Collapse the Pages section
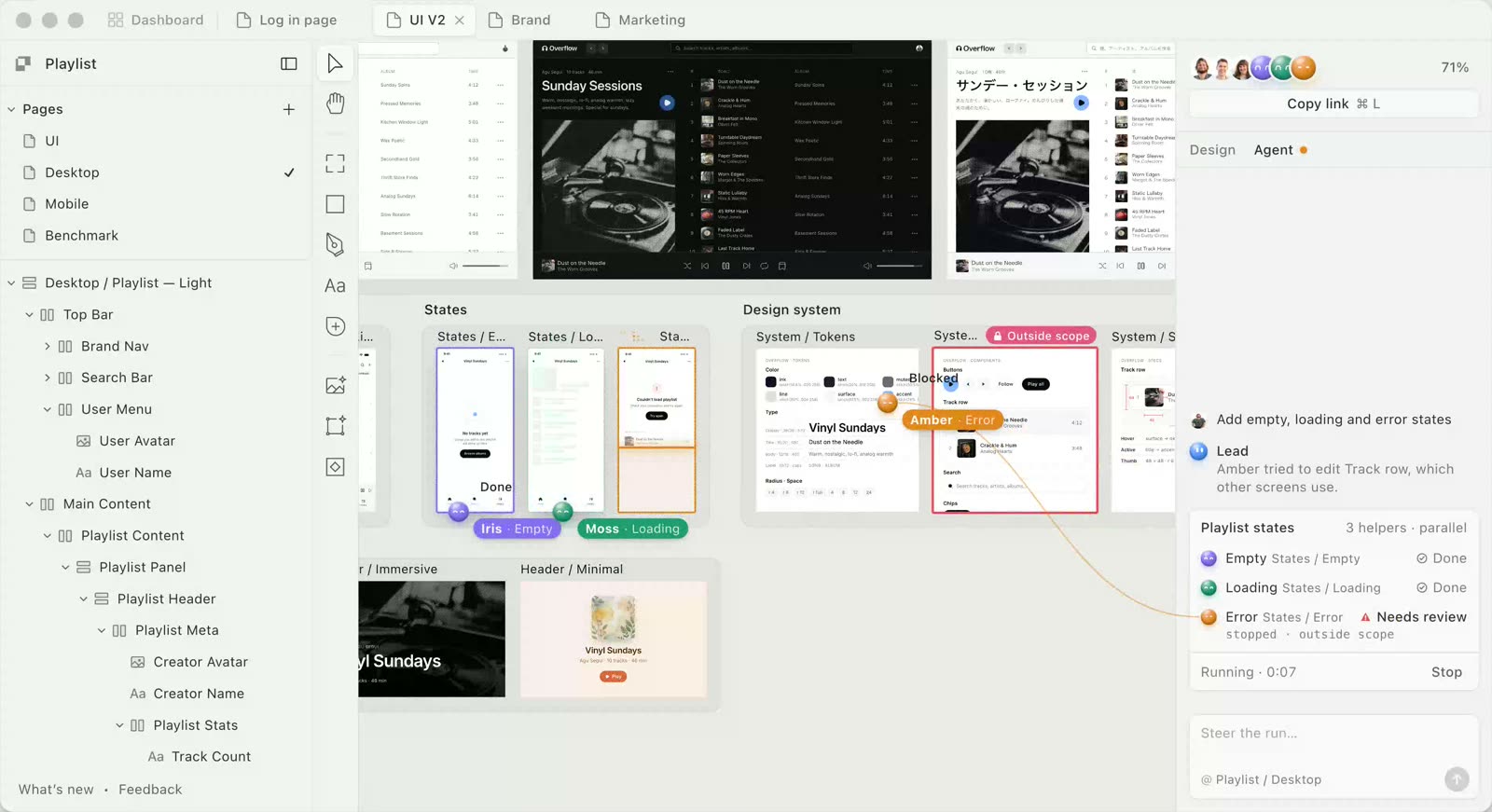 (x=11, y=109)
